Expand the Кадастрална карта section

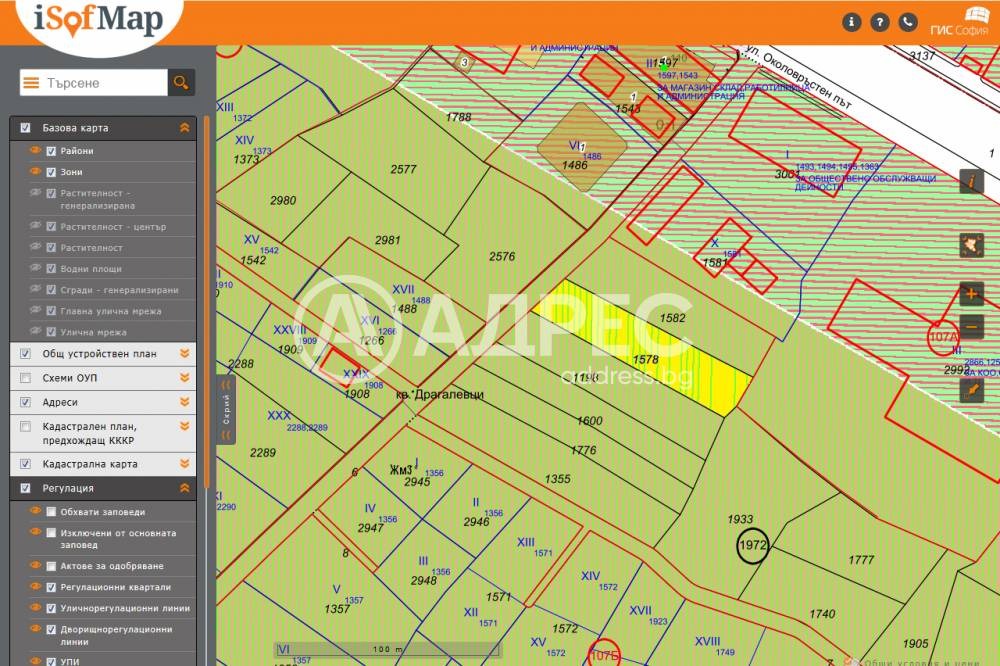(184, 464)
